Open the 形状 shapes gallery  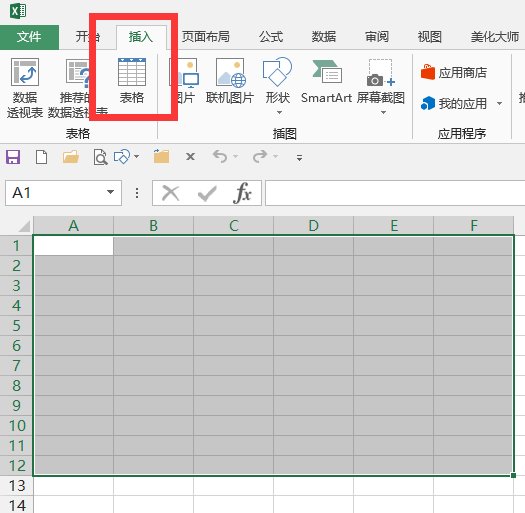coord(277,80)
